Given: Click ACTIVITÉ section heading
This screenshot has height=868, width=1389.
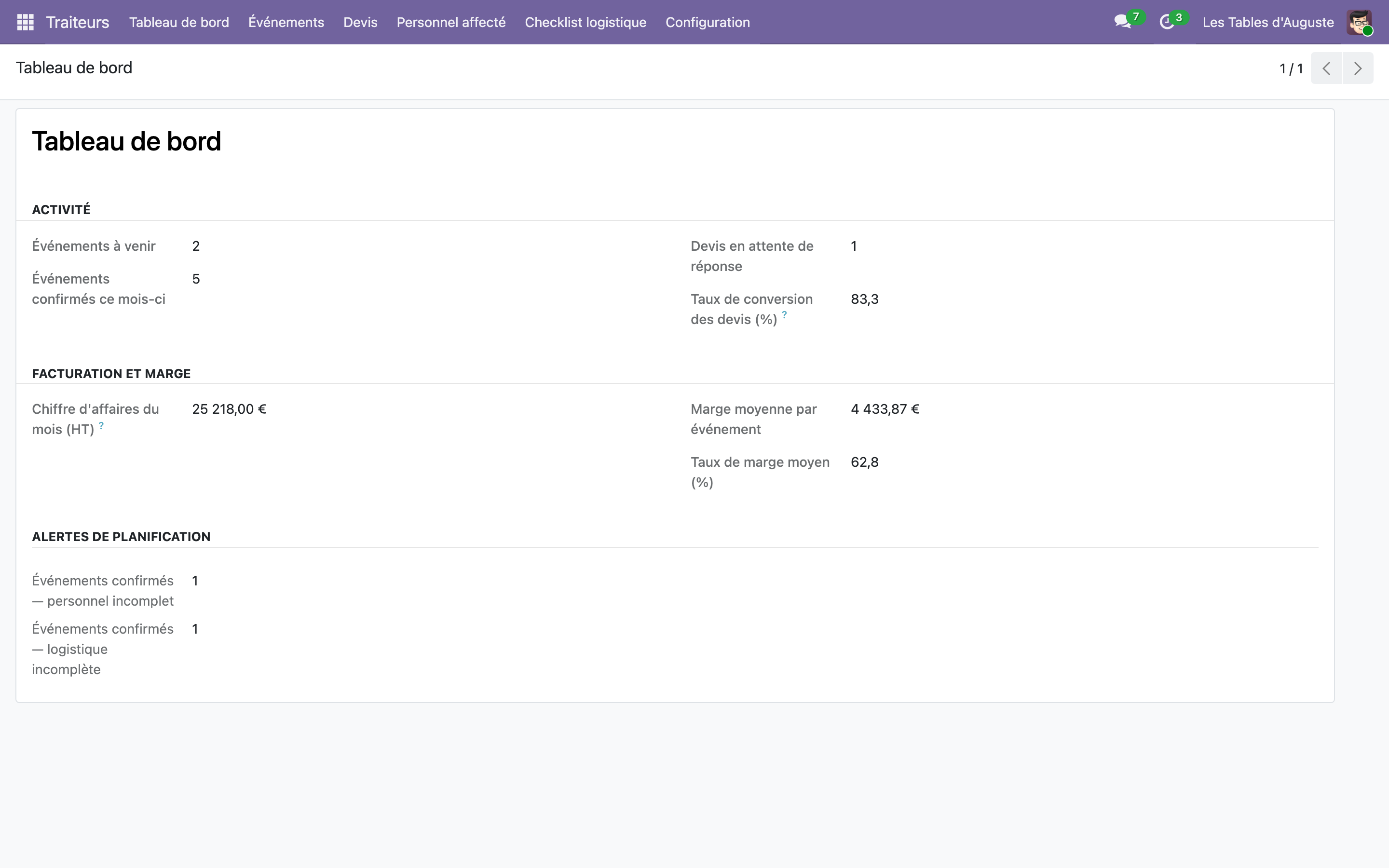Looking at the screenshot, I should pyautogui.click(x=61, y=210).
